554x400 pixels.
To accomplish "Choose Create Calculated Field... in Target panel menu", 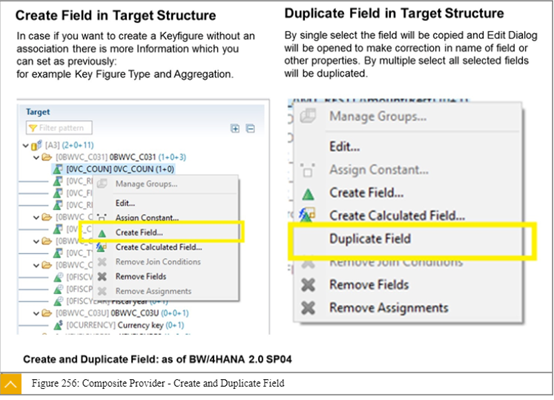I will 159,247.
